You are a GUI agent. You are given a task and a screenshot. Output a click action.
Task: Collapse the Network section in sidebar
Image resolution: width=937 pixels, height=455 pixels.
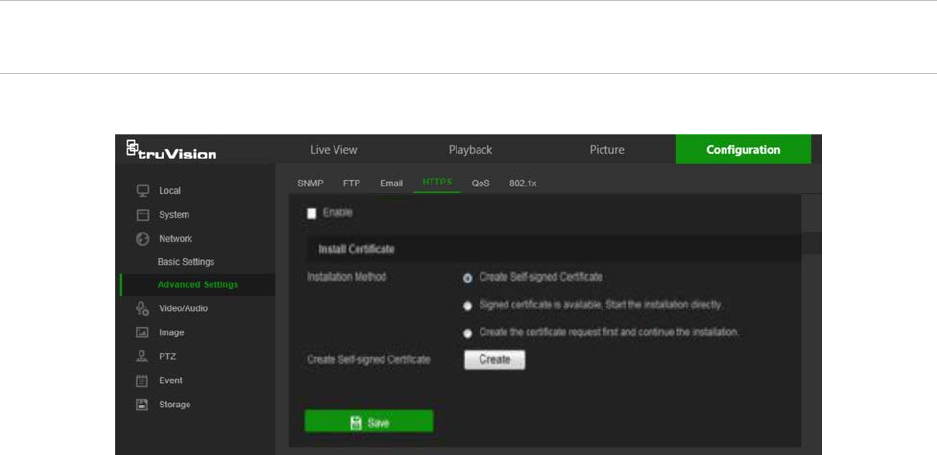tap(175, 239)
